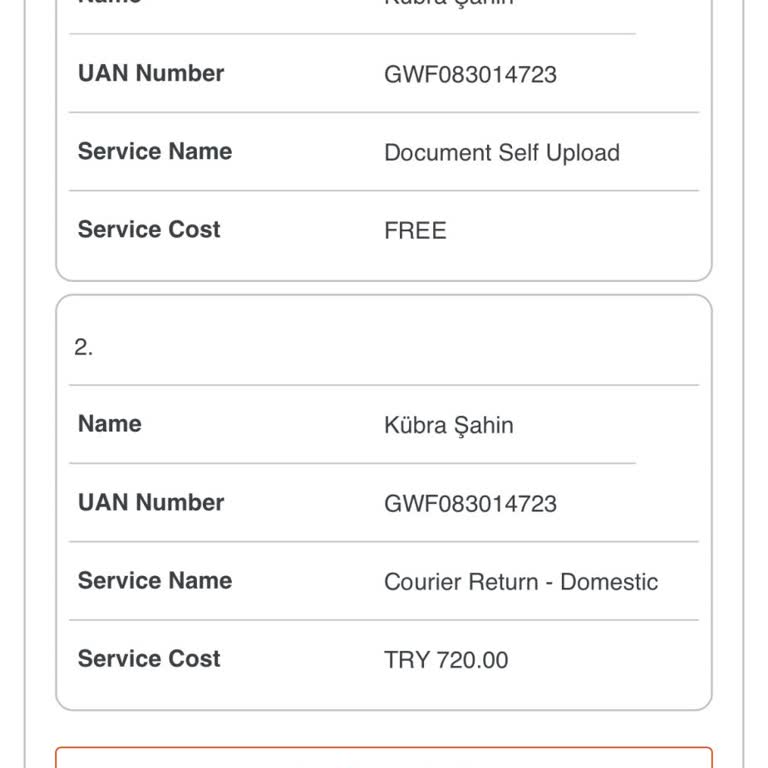Tap the cut-off Name label in the first card
Viewport: 768px width, 768px height.
[110, 3]
